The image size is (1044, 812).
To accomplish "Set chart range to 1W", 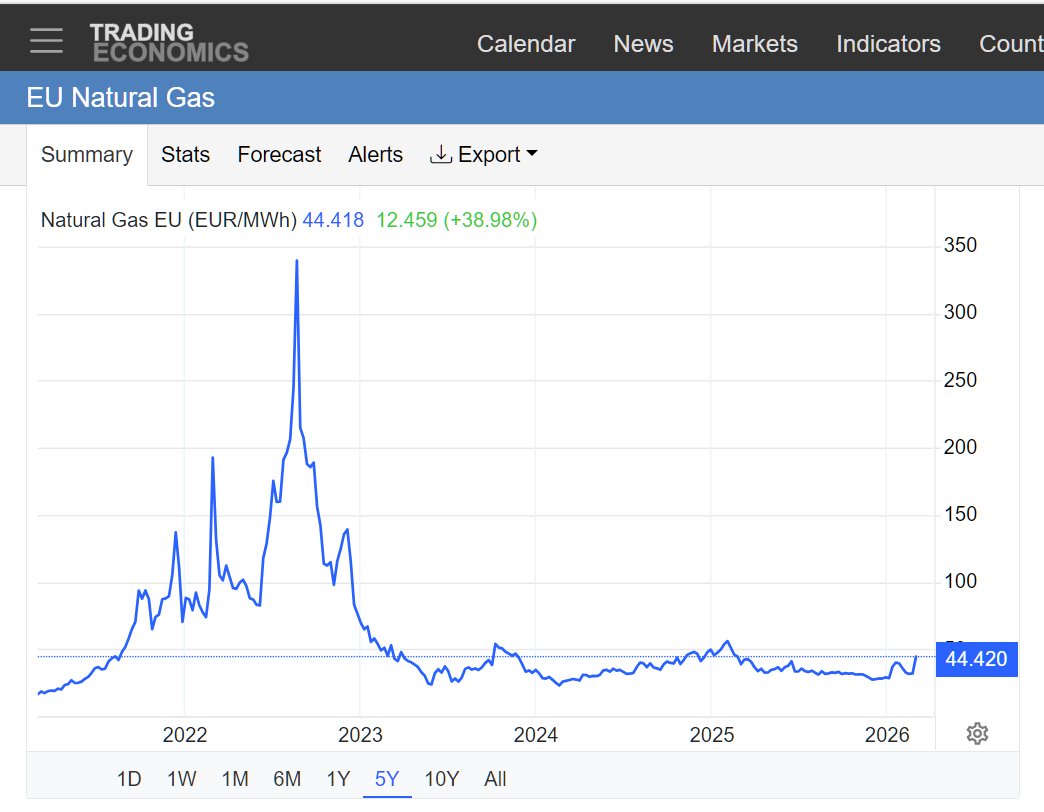I will (181, 778).
